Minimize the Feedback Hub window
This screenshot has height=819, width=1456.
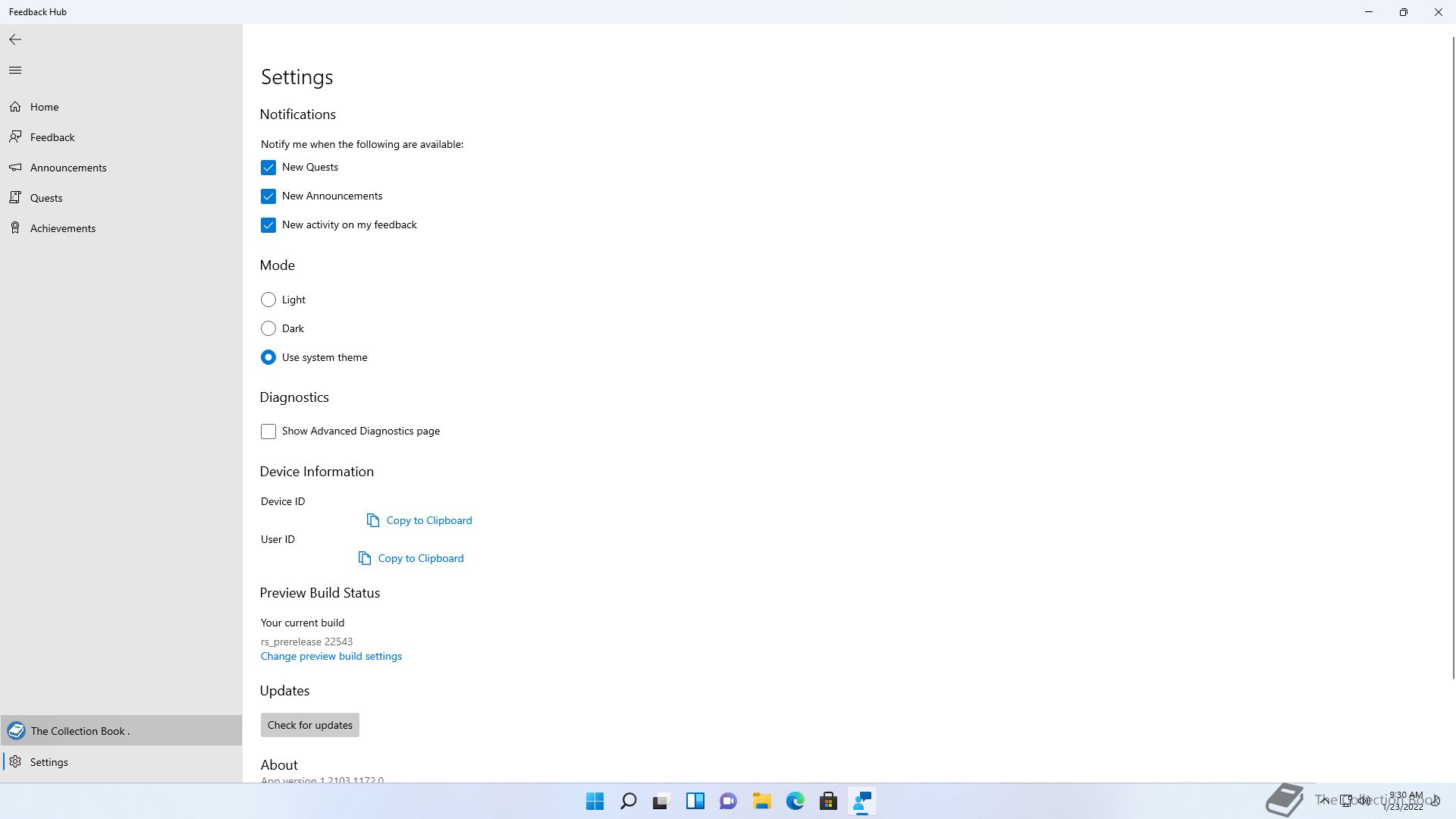(x=1369, y=12)
